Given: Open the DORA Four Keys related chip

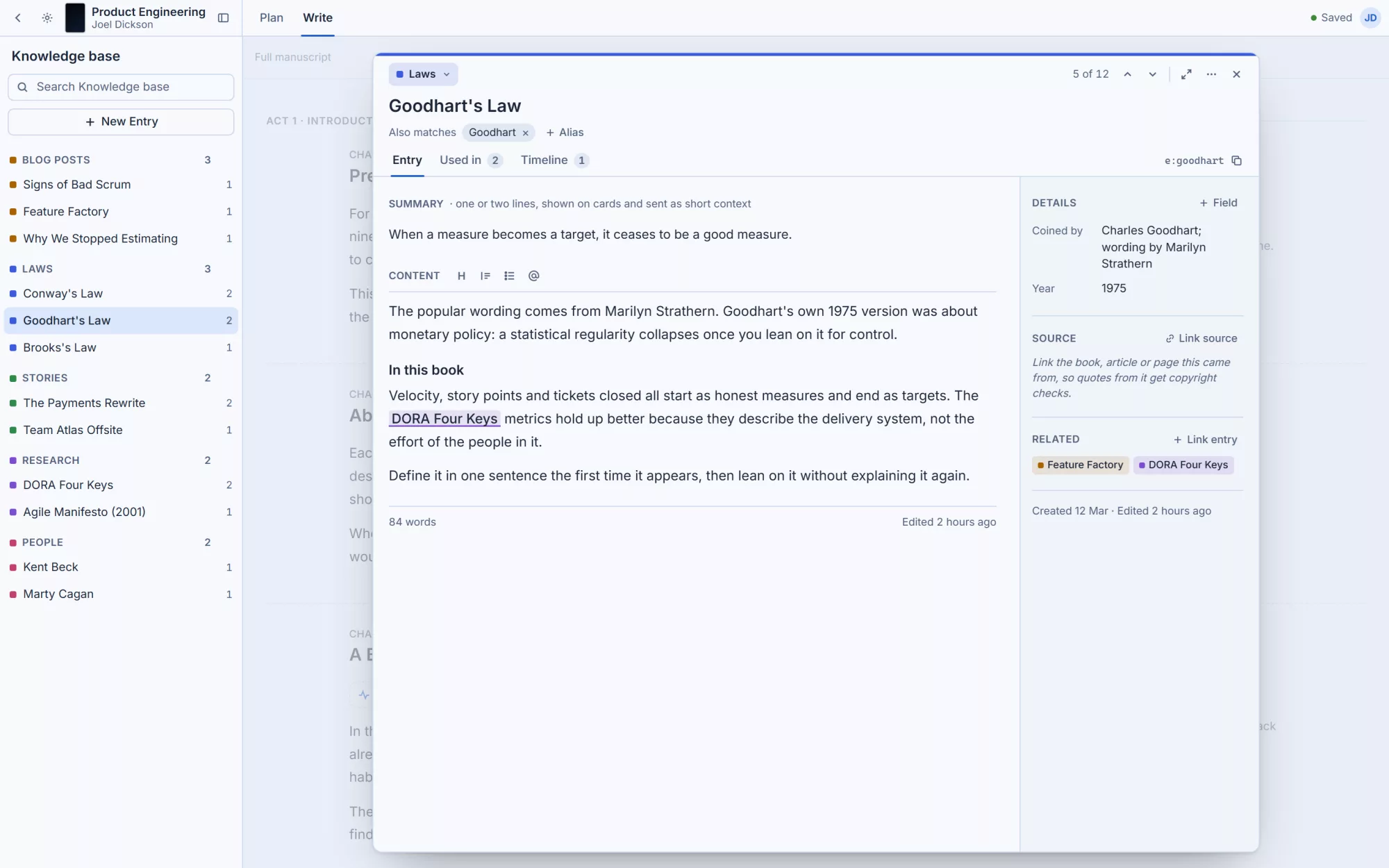Looking at the screenshot, I should [x=1183, y=465].
